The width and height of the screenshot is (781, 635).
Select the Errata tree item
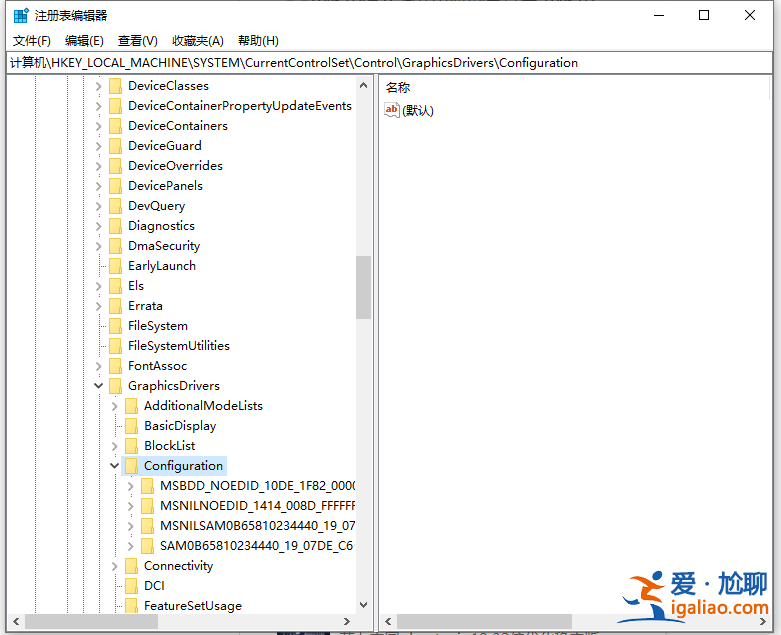[145, 306]
